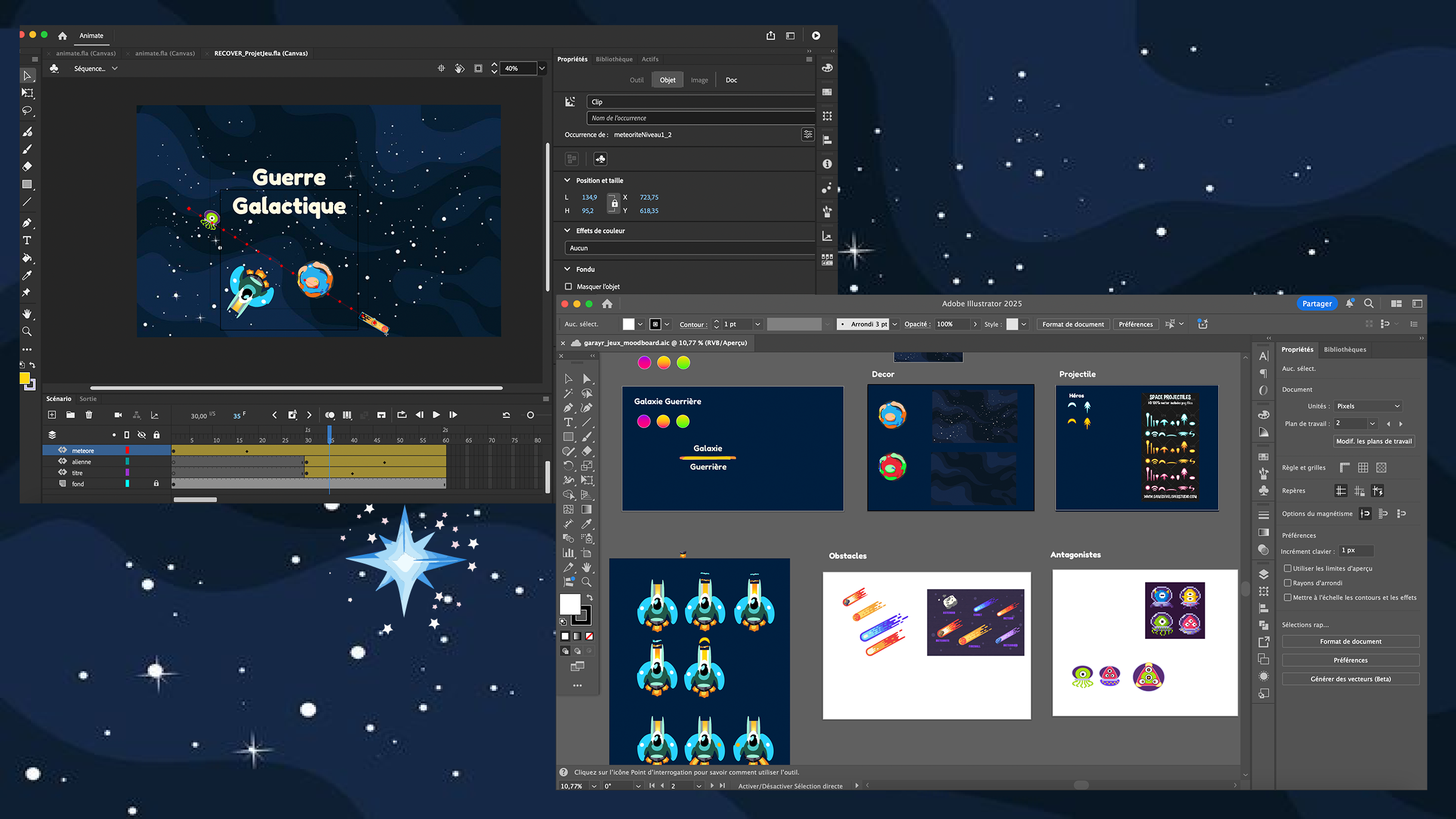
Task: Toggle lock on the fond layer
Action: pos(156,484)
